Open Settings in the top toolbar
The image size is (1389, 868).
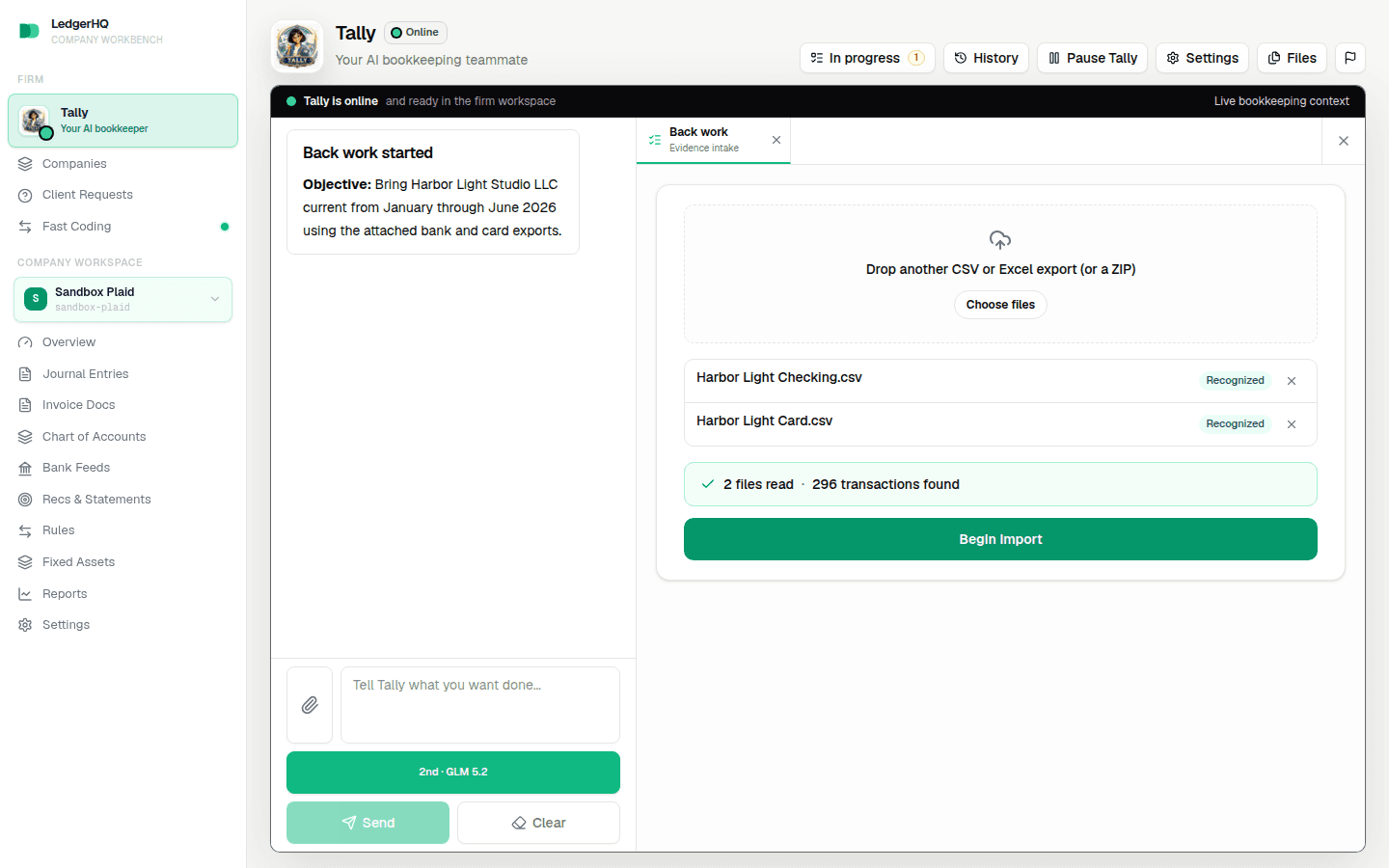click(1202, 58)
